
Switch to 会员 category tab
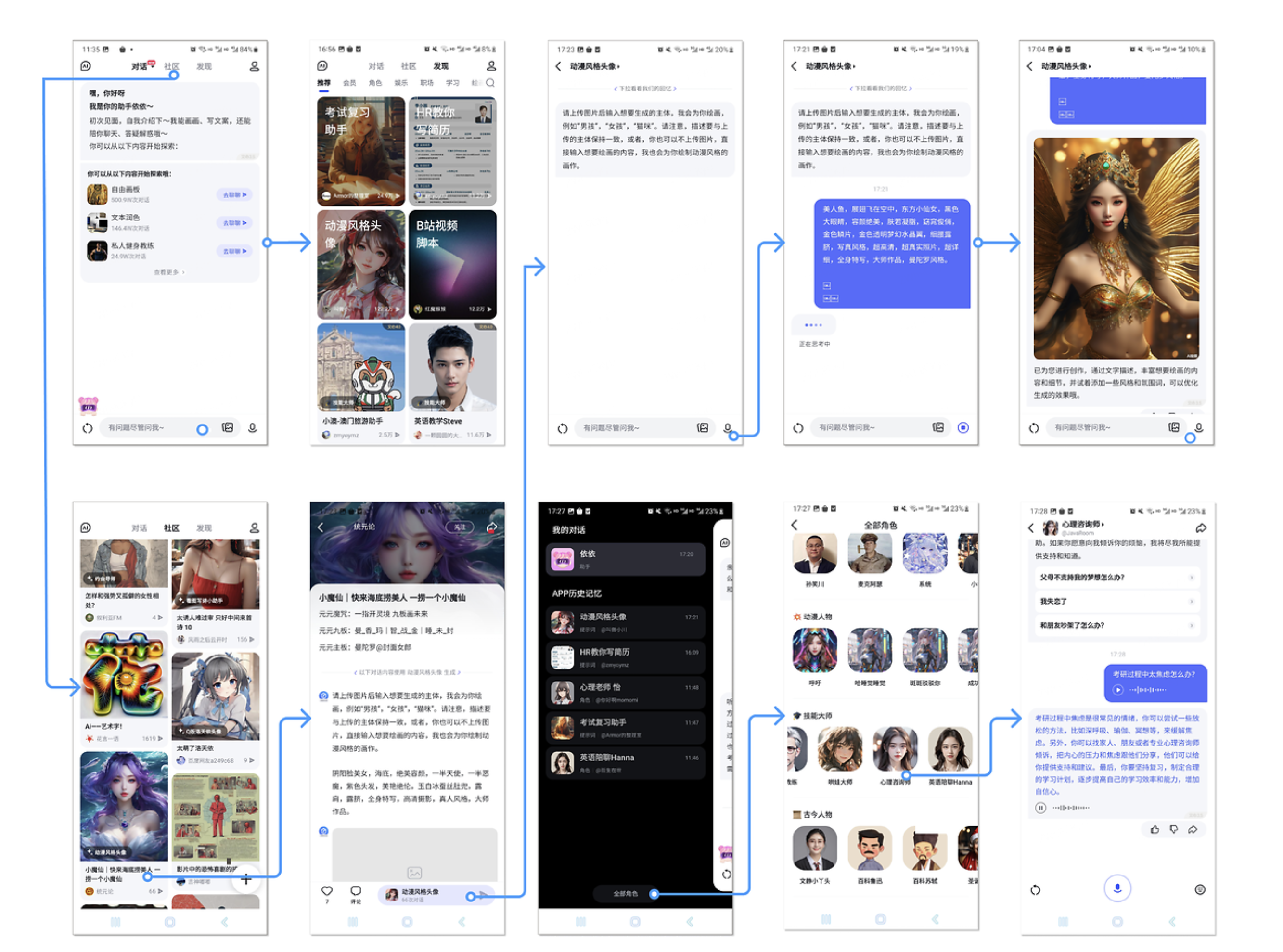349,83
